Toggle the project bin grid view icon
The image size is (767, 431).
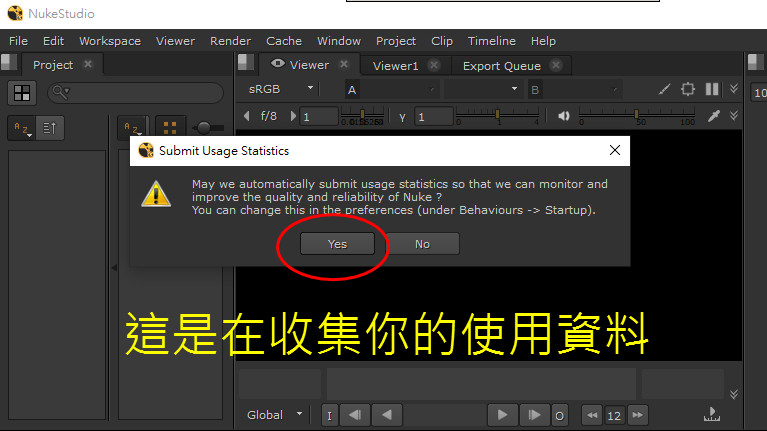coord(22,93)
